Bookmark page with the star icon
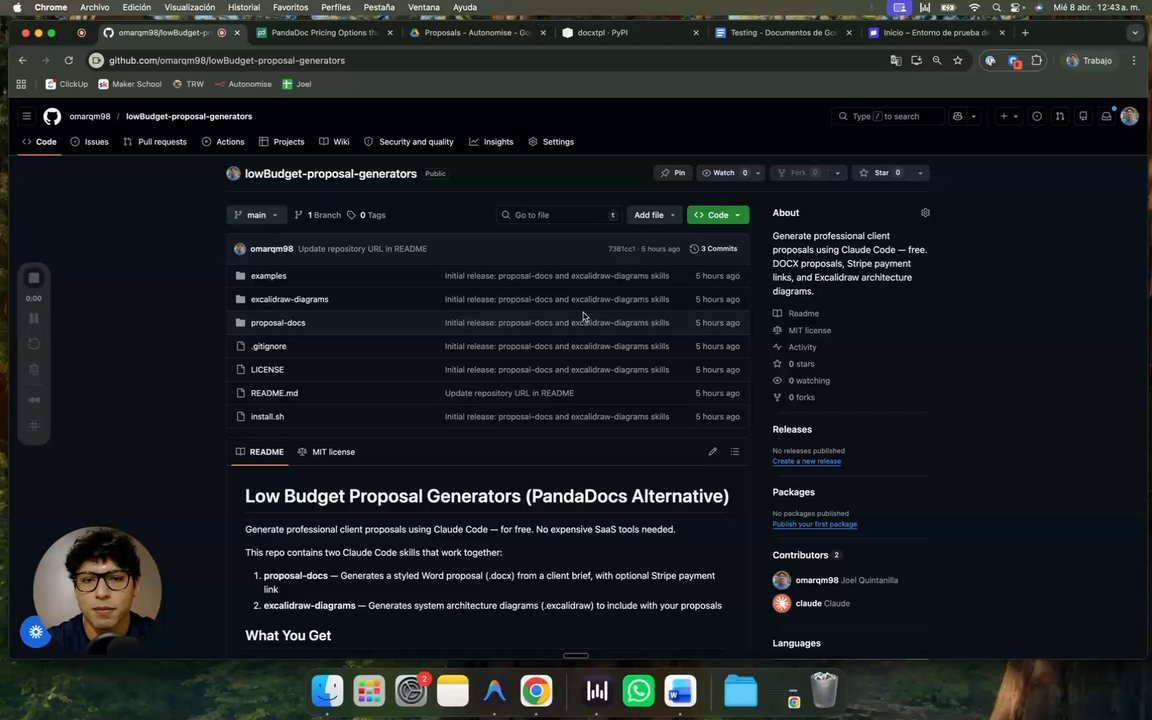The width and height of the screenshot is (1152, 720). coord(957,61)
